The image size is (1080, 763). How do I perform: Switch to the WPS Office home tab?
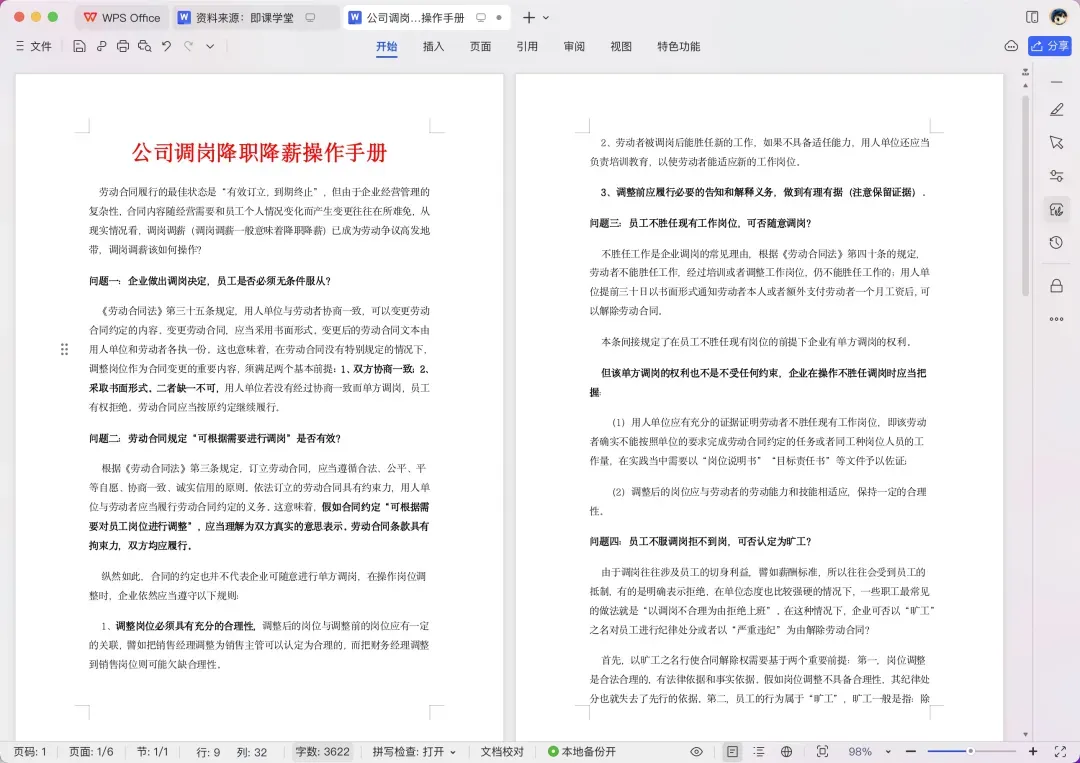pyautogui.click(x=122, y=17)
